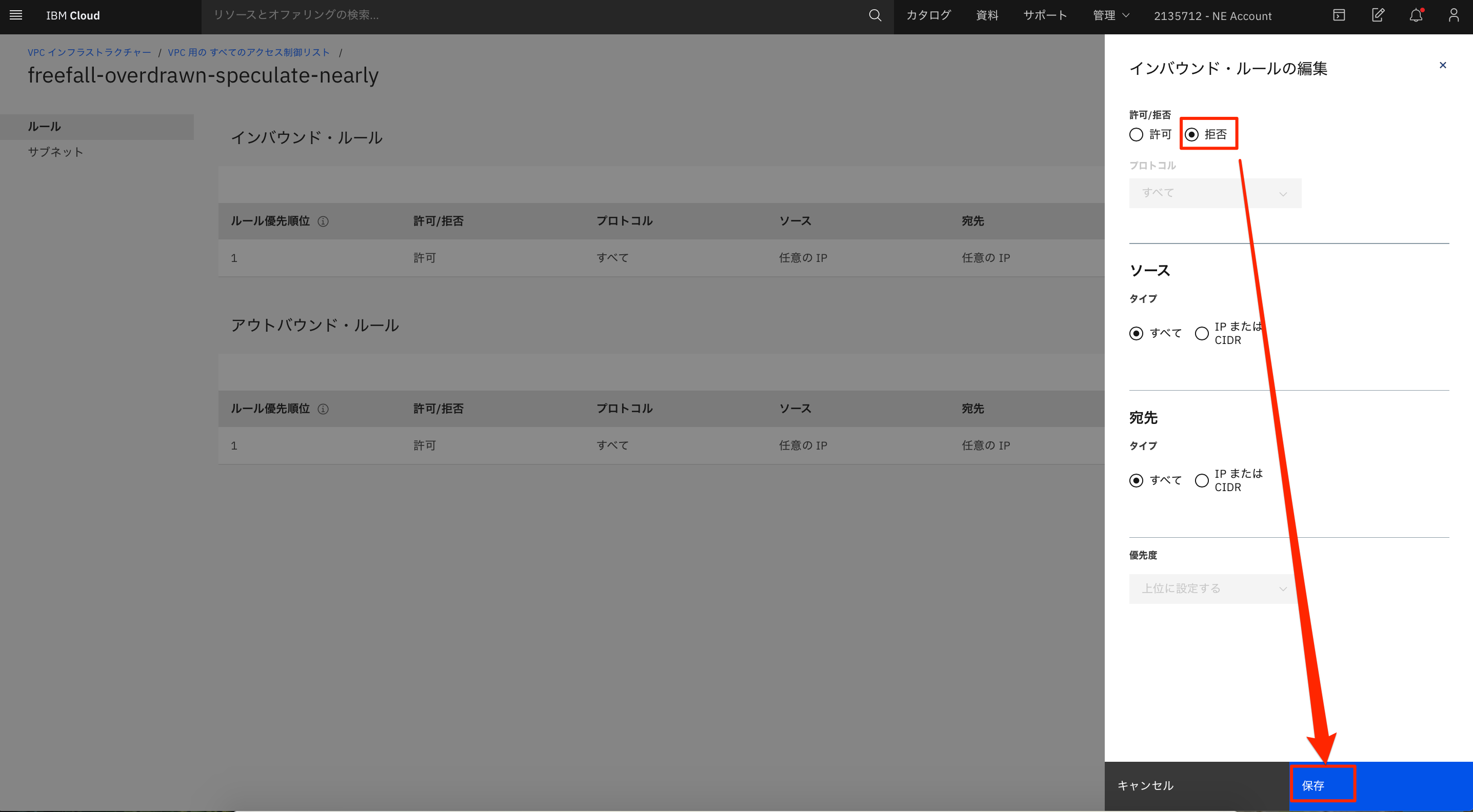Image resolution: width=1473 pixels, height=812 pixels.
Task: Click the outbound rules priority info icon
Action: pyautogui.click(x=324, y=409)
